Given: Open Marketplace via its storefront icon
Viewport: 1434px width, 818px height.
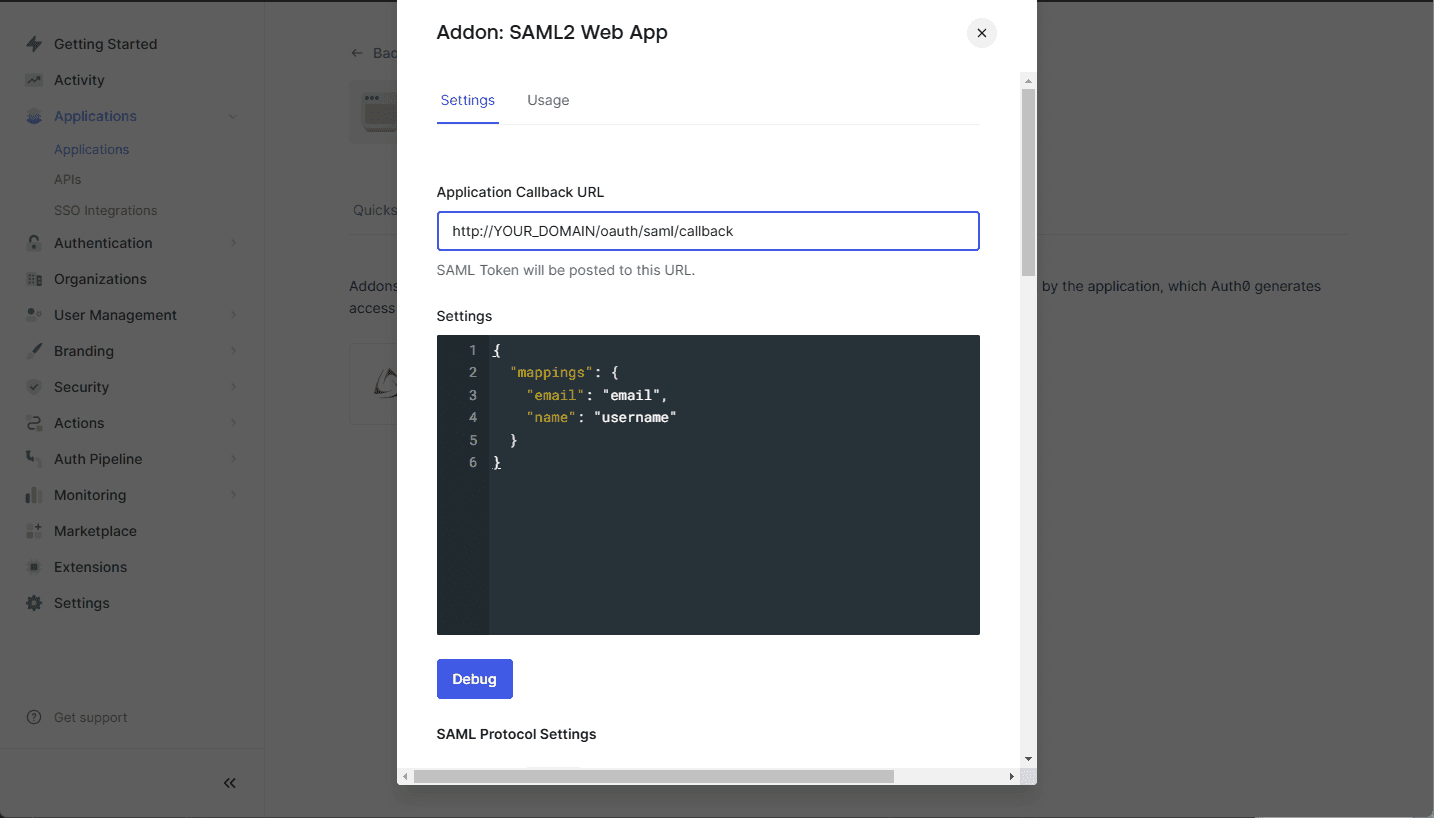Looking at the screenshot, I should click(x=35, y=531).
